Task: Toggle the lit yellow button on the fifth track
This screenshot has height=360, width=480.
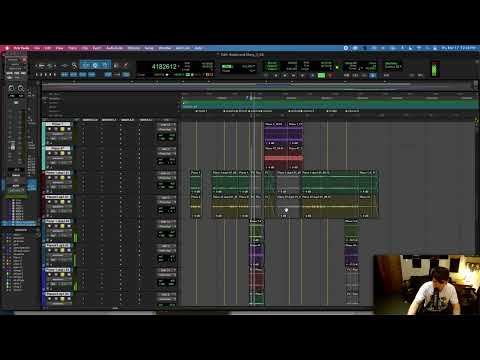Action: (62, 226)
